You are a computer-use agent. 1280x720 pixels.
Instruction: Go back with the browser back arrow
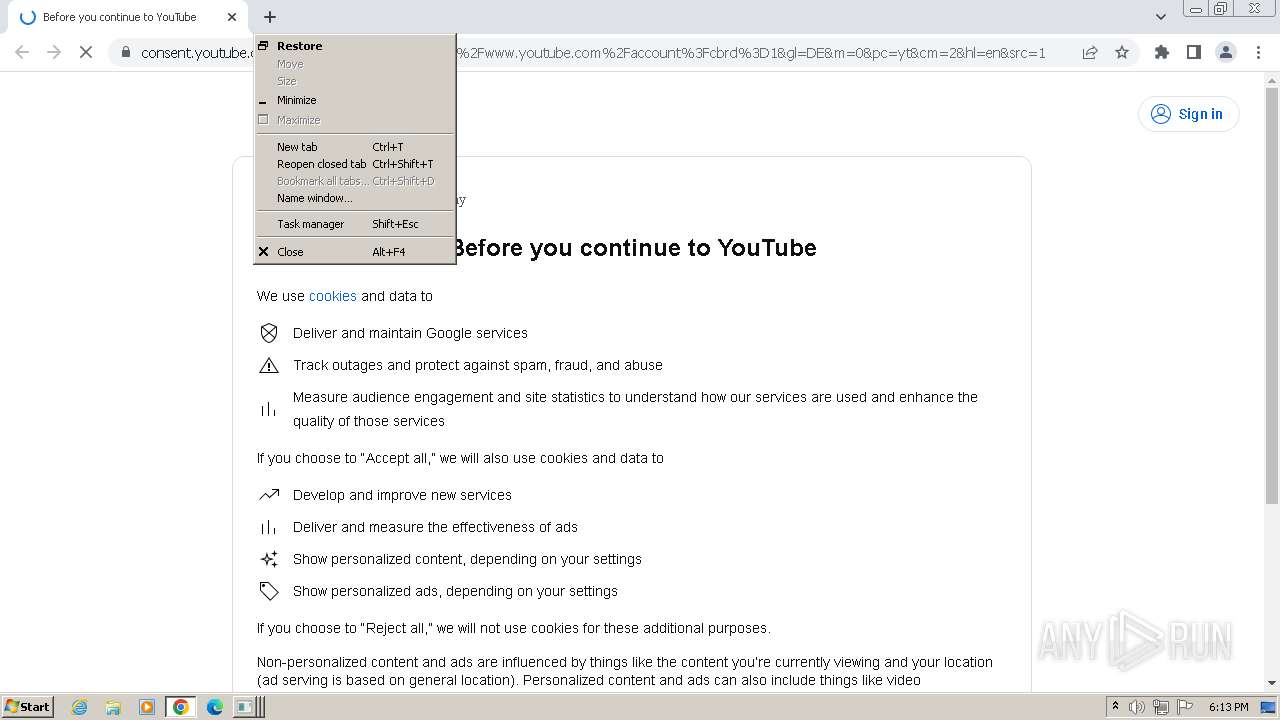coord(22,52)
